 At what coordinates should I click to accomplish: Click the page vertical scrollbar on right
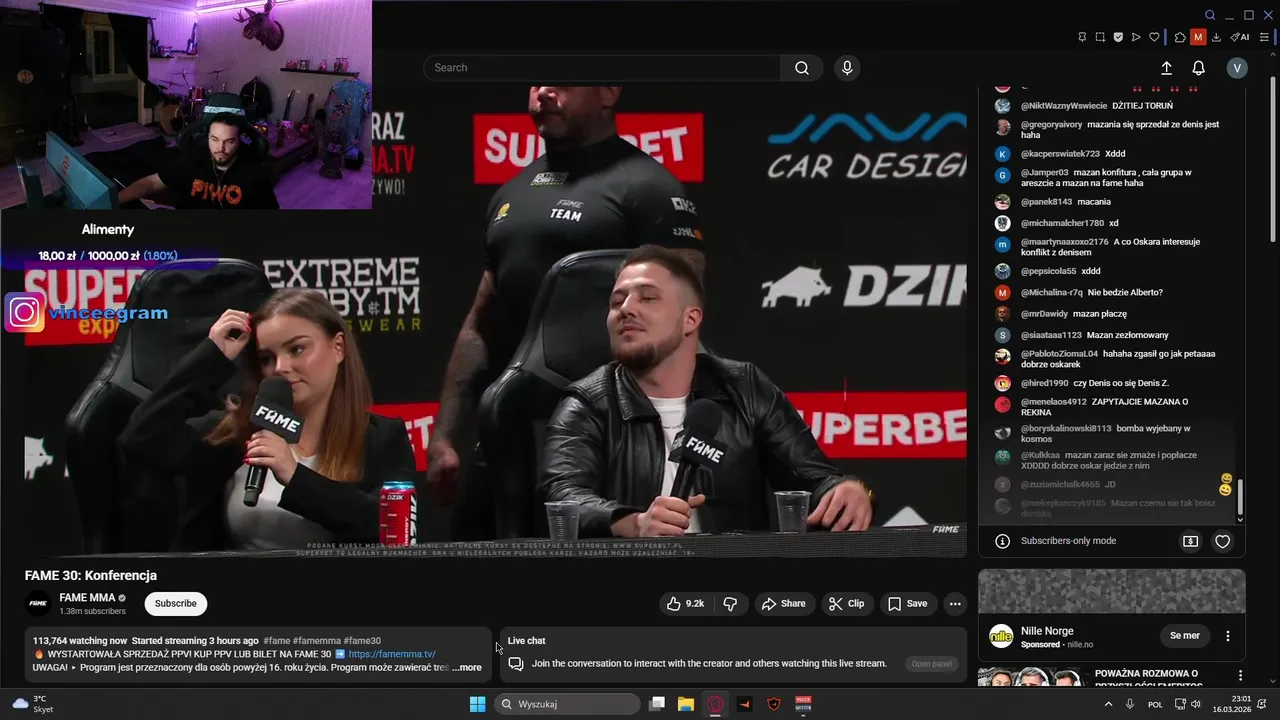[x=1273, y=162]
